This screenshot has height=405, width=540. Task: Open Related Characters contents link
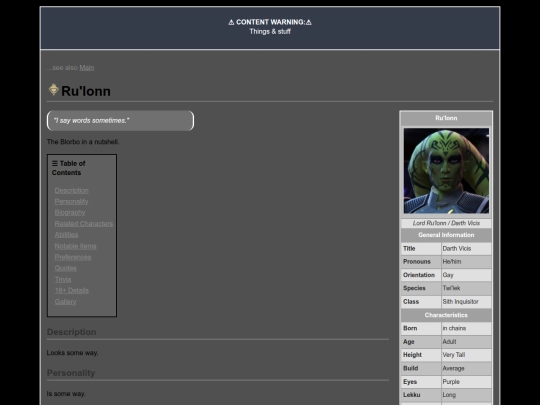point(84,224)
